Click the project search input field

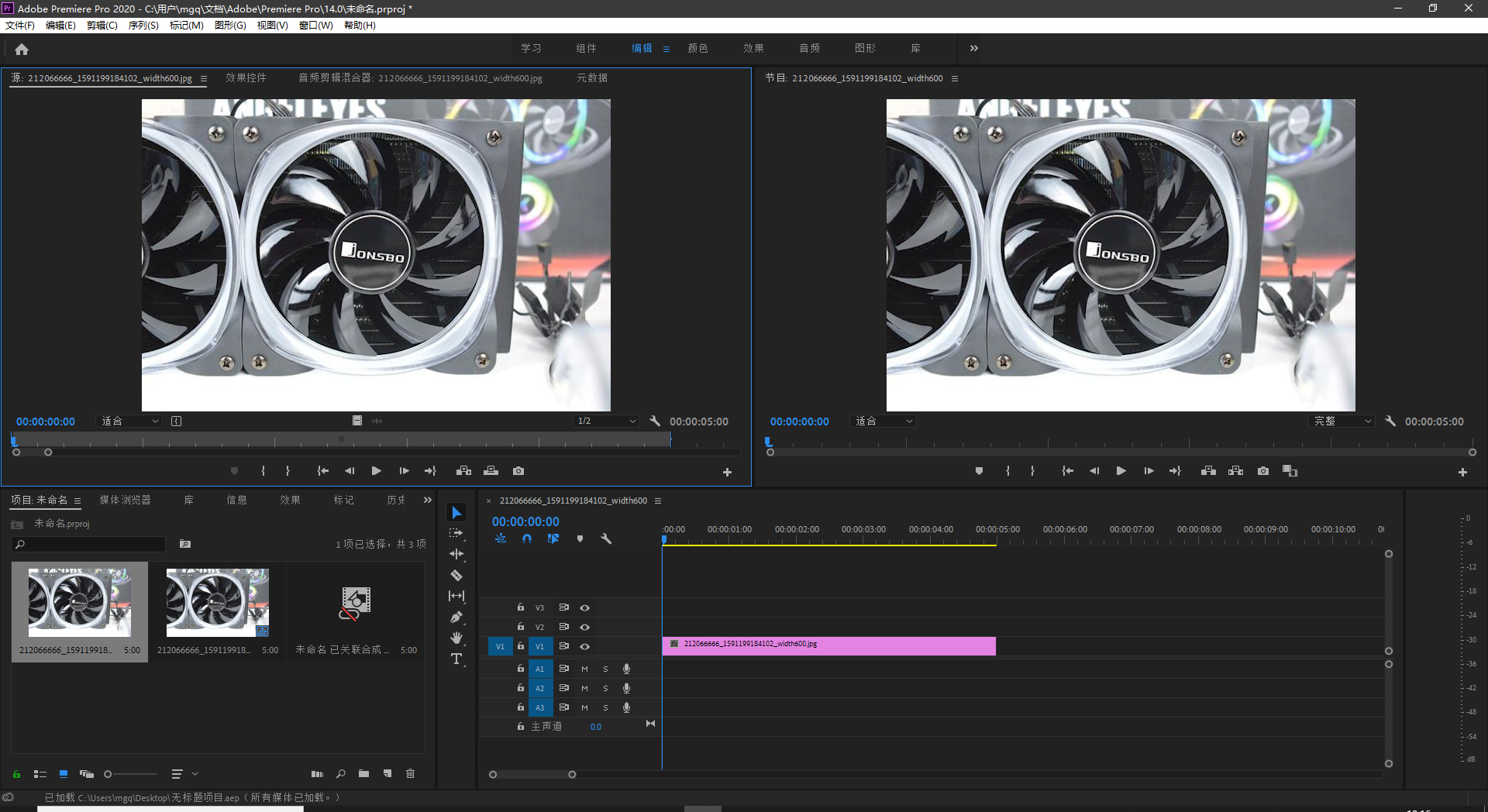[x=89, y=544]
